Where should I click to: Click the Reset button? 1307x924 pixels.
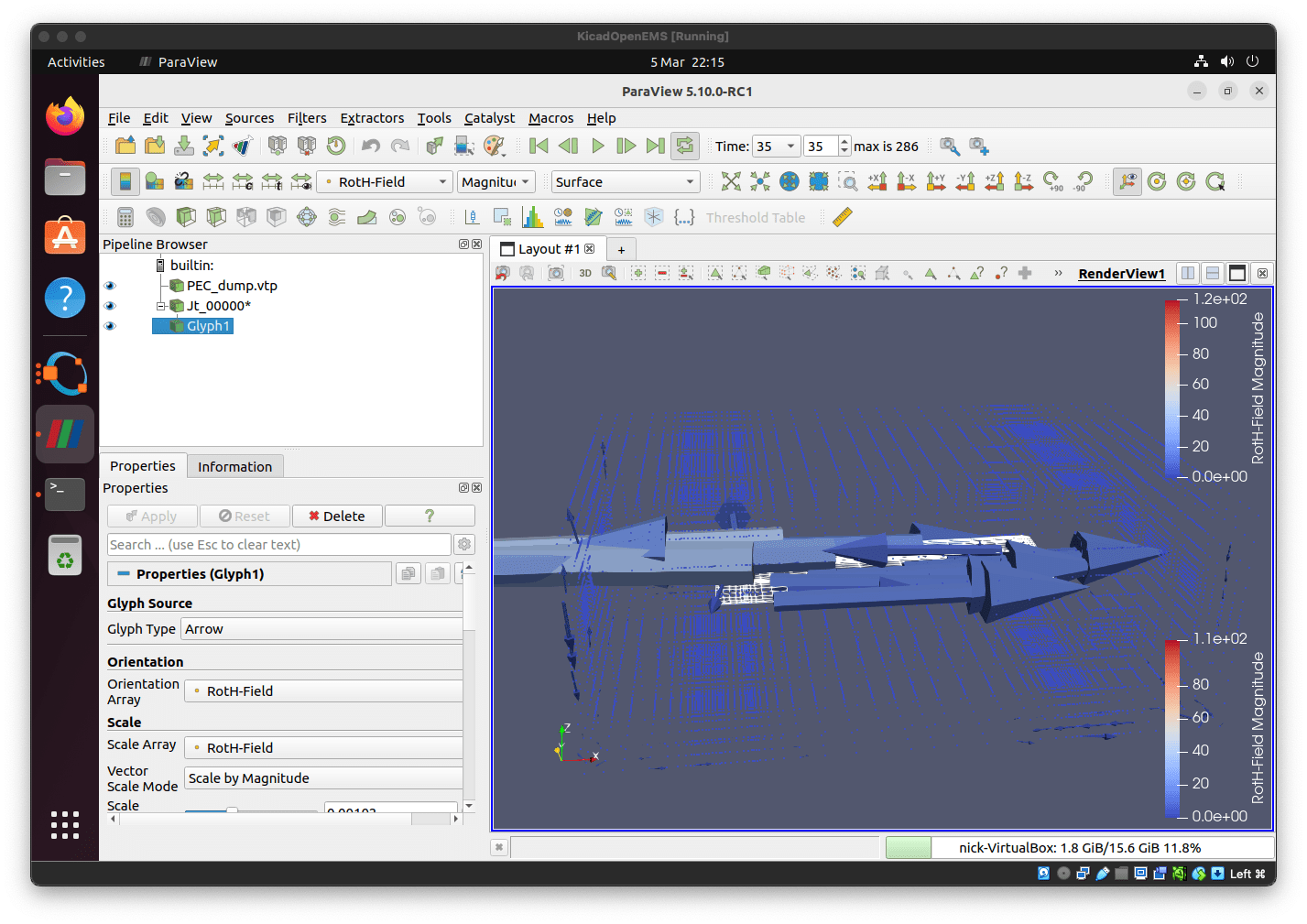pyautogui.click(x=245, y=516)
